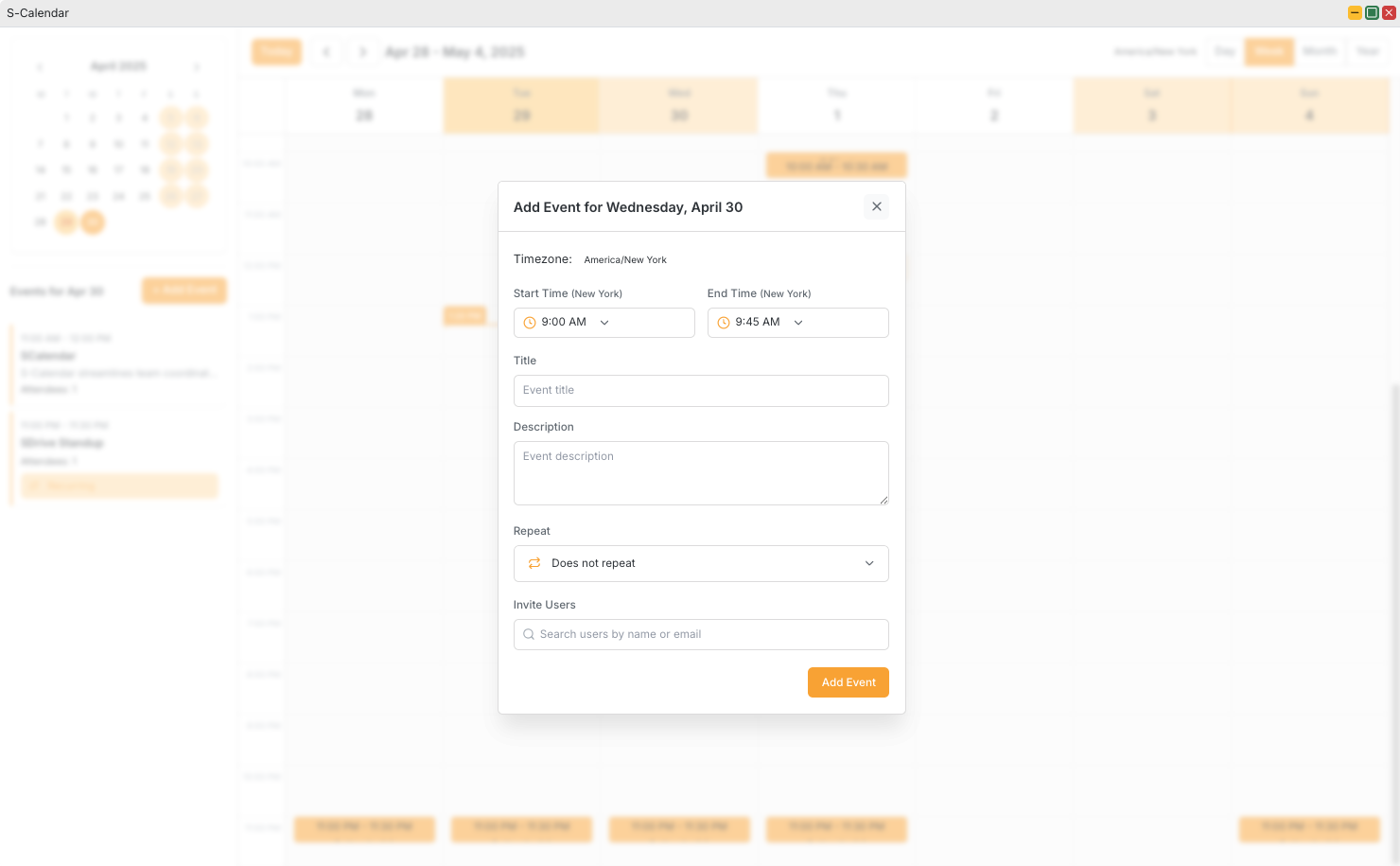Close the Add Event dialog
This screenshot has width=1400, height=866.
coord(876,206)
